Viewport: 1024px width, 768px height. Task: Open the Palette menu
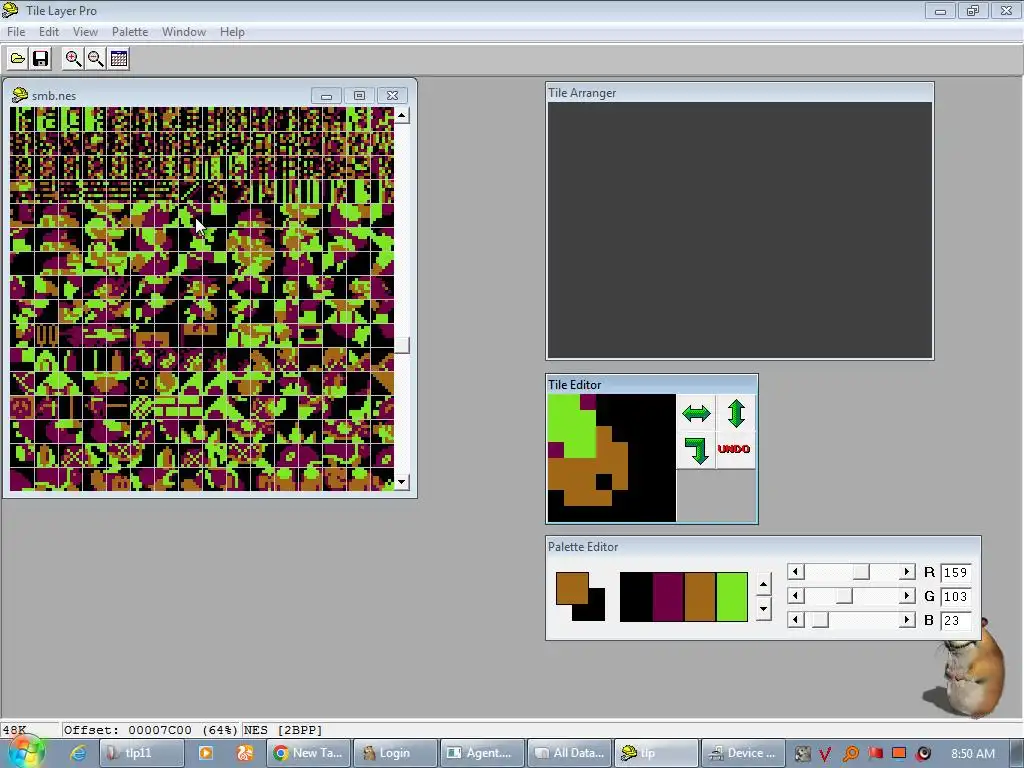[130, 32]
